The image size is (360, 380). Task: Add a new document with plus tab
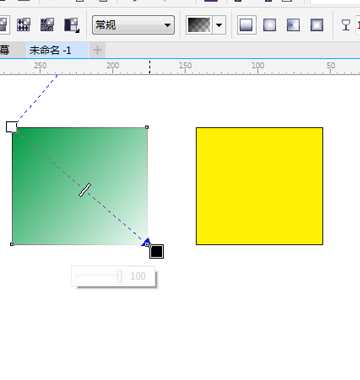pyautogui.click(x=98, y=50)
